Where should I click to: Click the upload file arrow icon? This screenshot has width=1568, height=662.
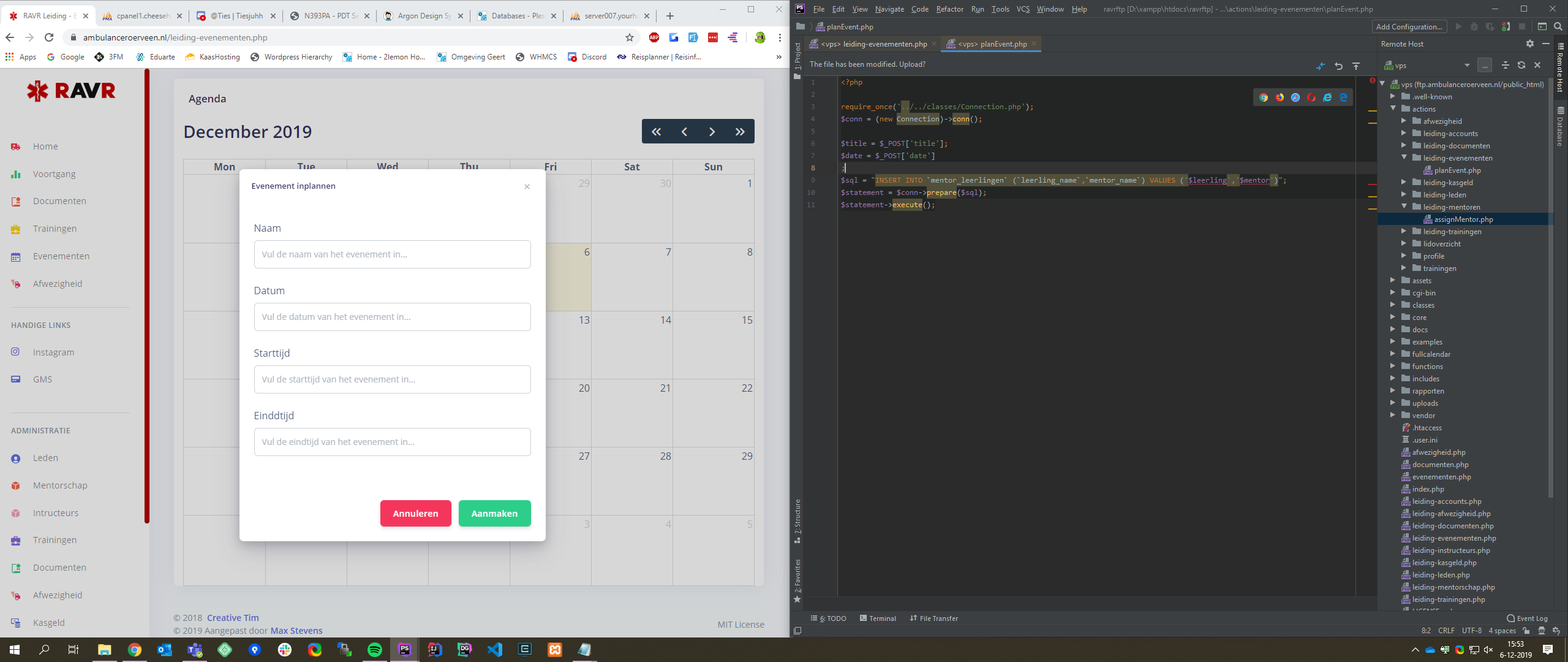[1356, 66]
